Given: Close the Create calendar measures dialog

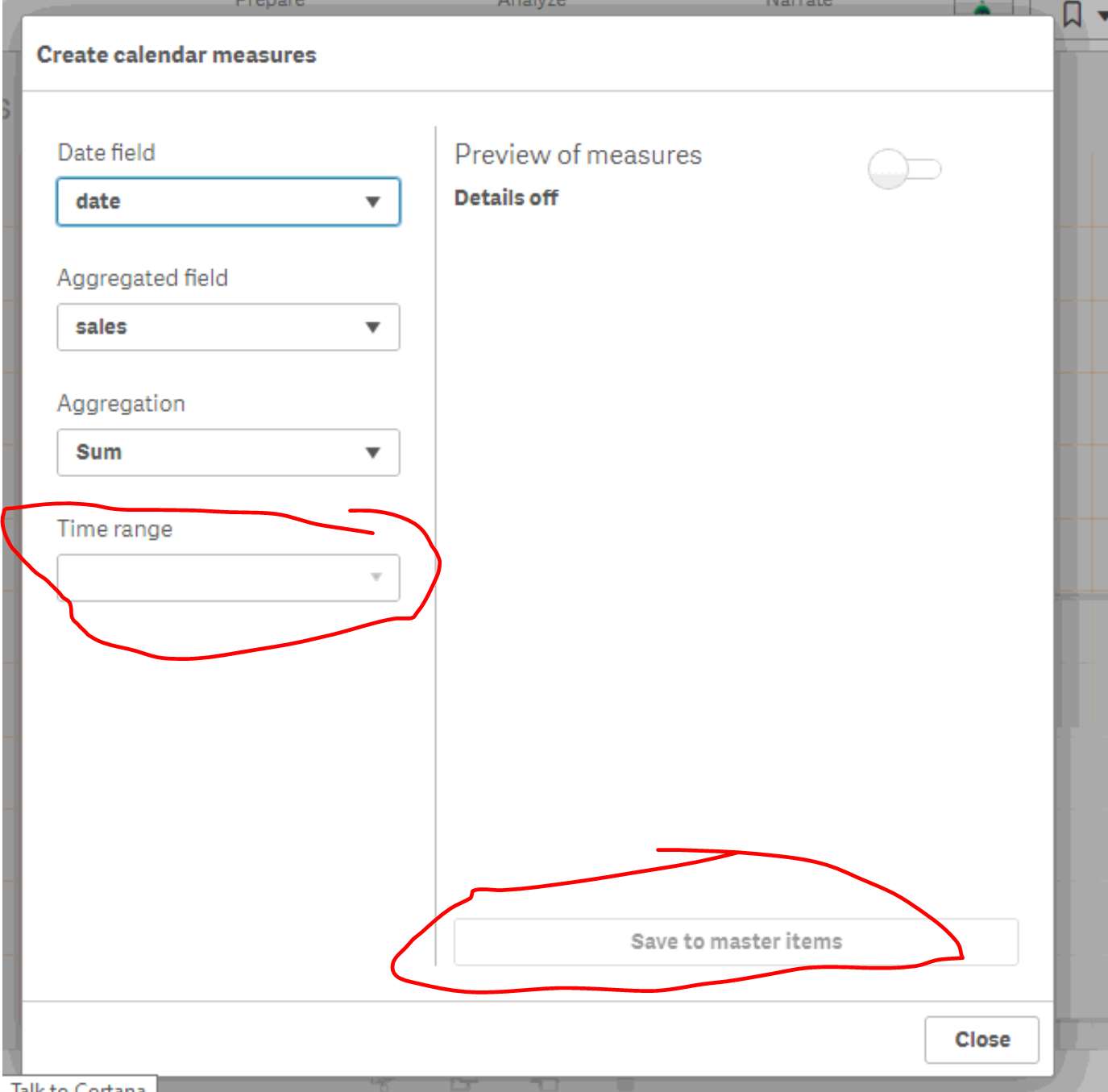Looking at the screenshot, I should pyautogui.click(x=981, y=1040).
